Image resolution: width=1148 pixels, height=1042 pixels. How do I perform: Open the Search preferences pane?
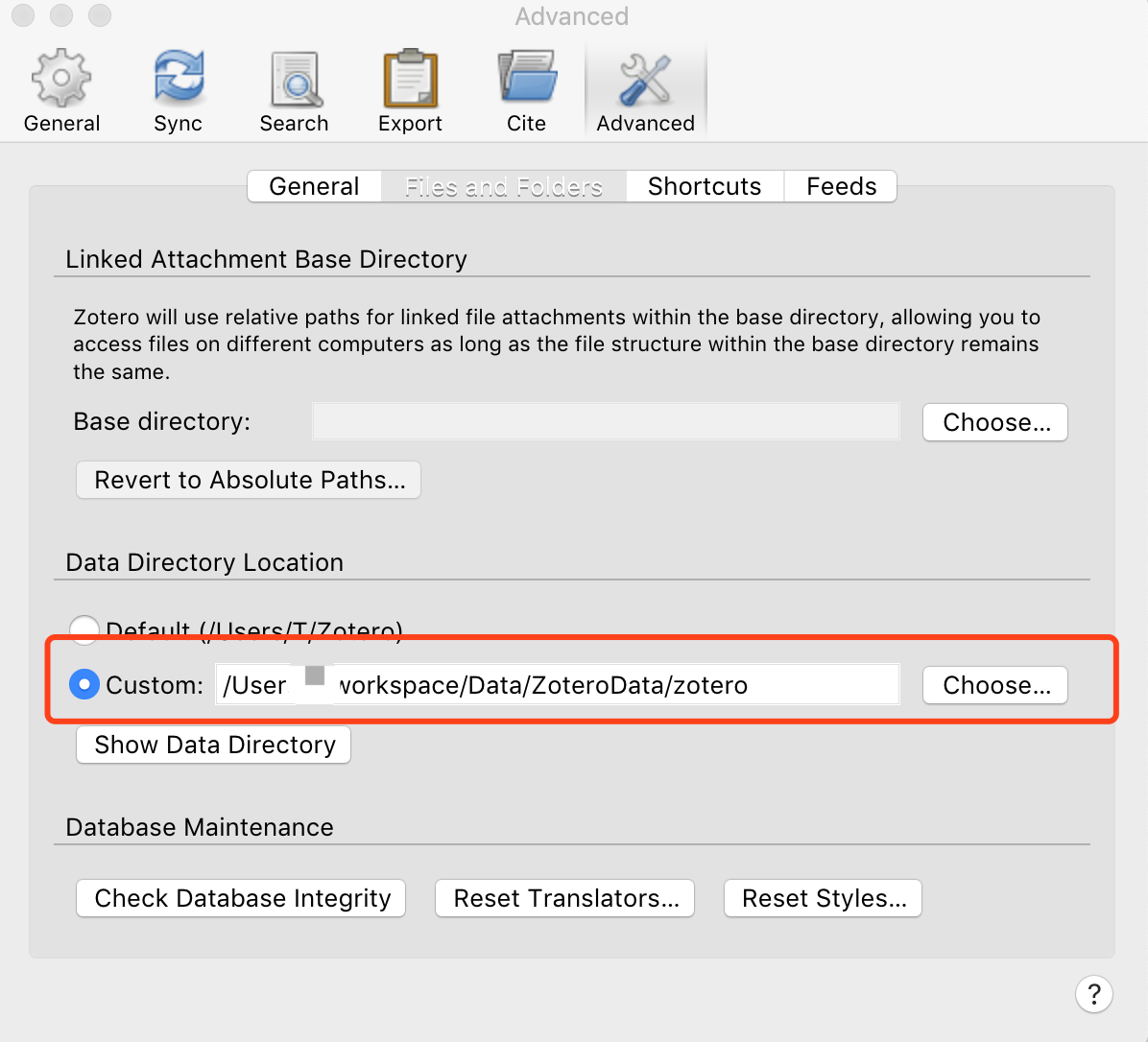tap(294, 91)
